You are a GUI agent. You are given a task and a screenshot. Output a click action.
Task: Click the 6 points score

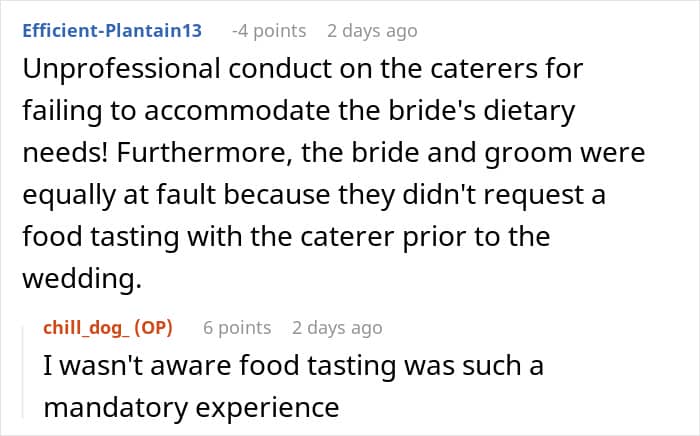coord(236,328)
